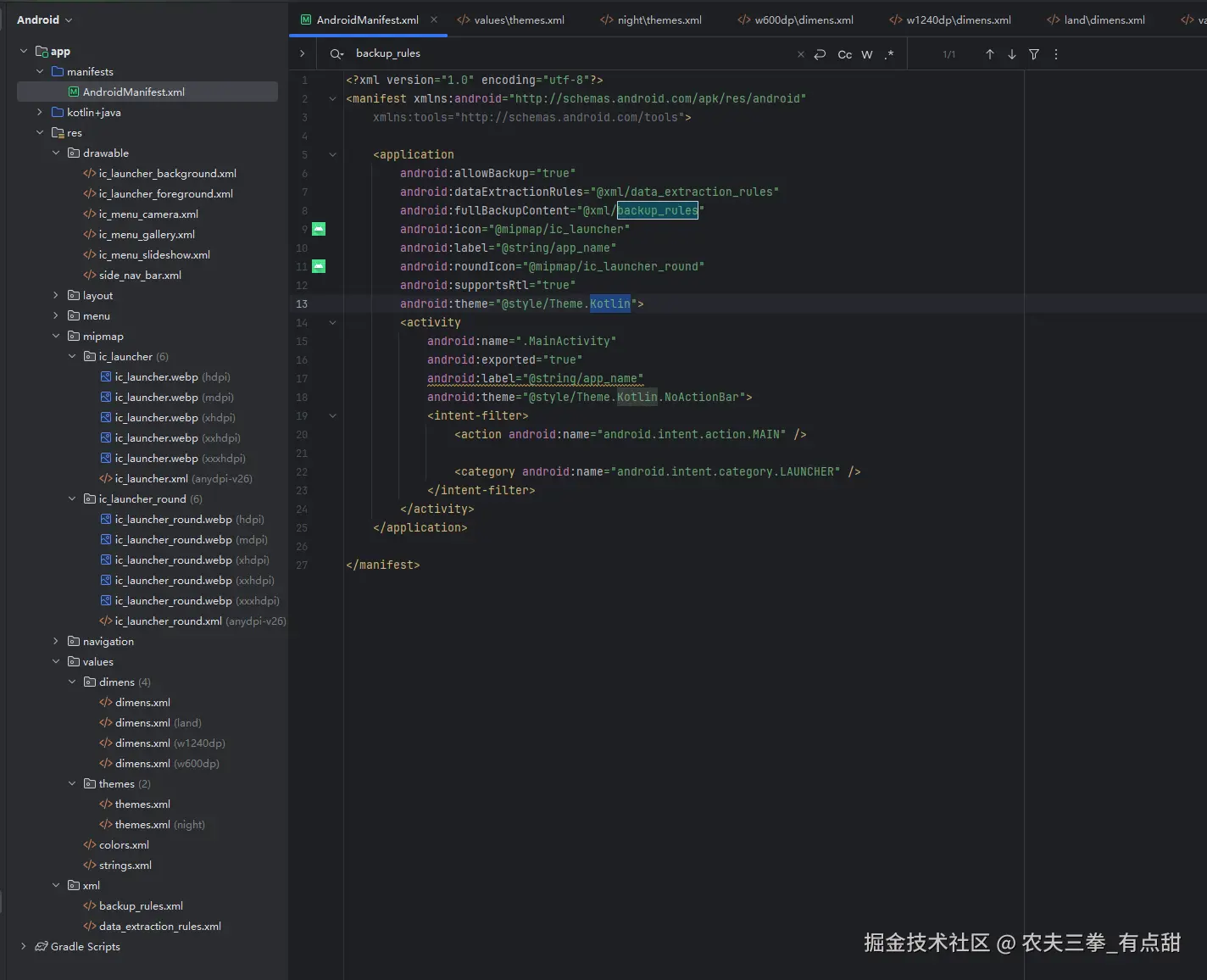Click the gutter image icon on line 9

click(319, 229)
